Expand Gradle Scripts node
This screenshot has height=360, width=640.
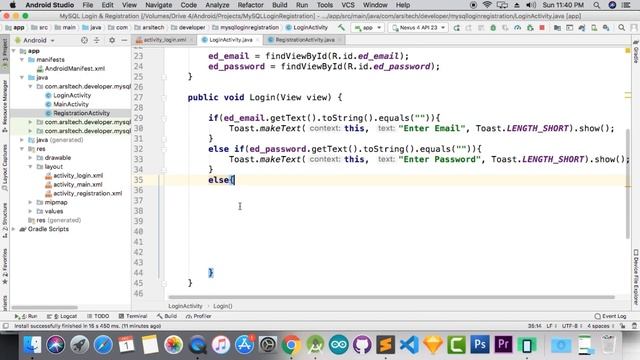[x=14, y=229]
